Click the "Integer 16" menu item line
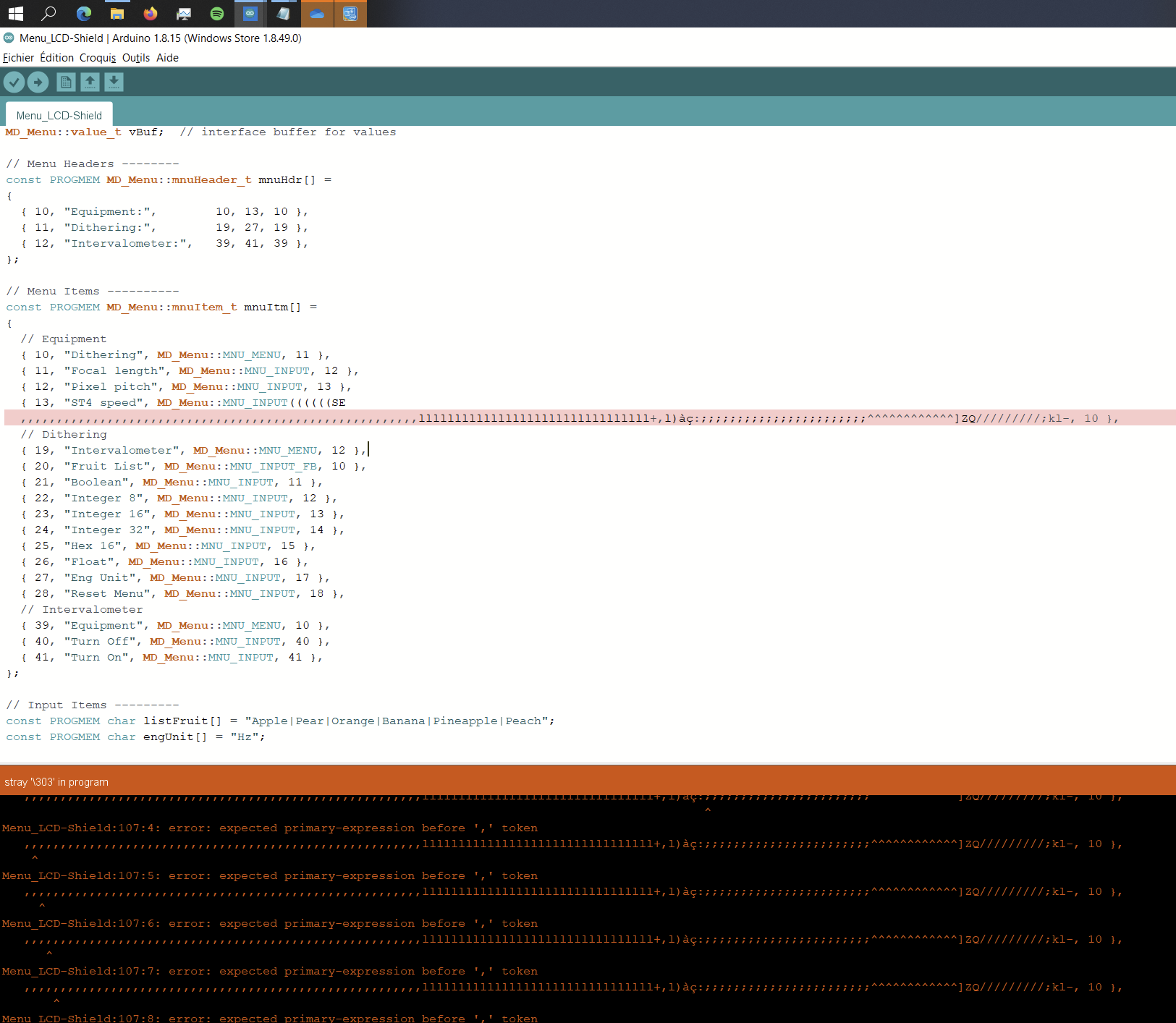Viewport: 1176px width, 1023px height. coord(182,514)
